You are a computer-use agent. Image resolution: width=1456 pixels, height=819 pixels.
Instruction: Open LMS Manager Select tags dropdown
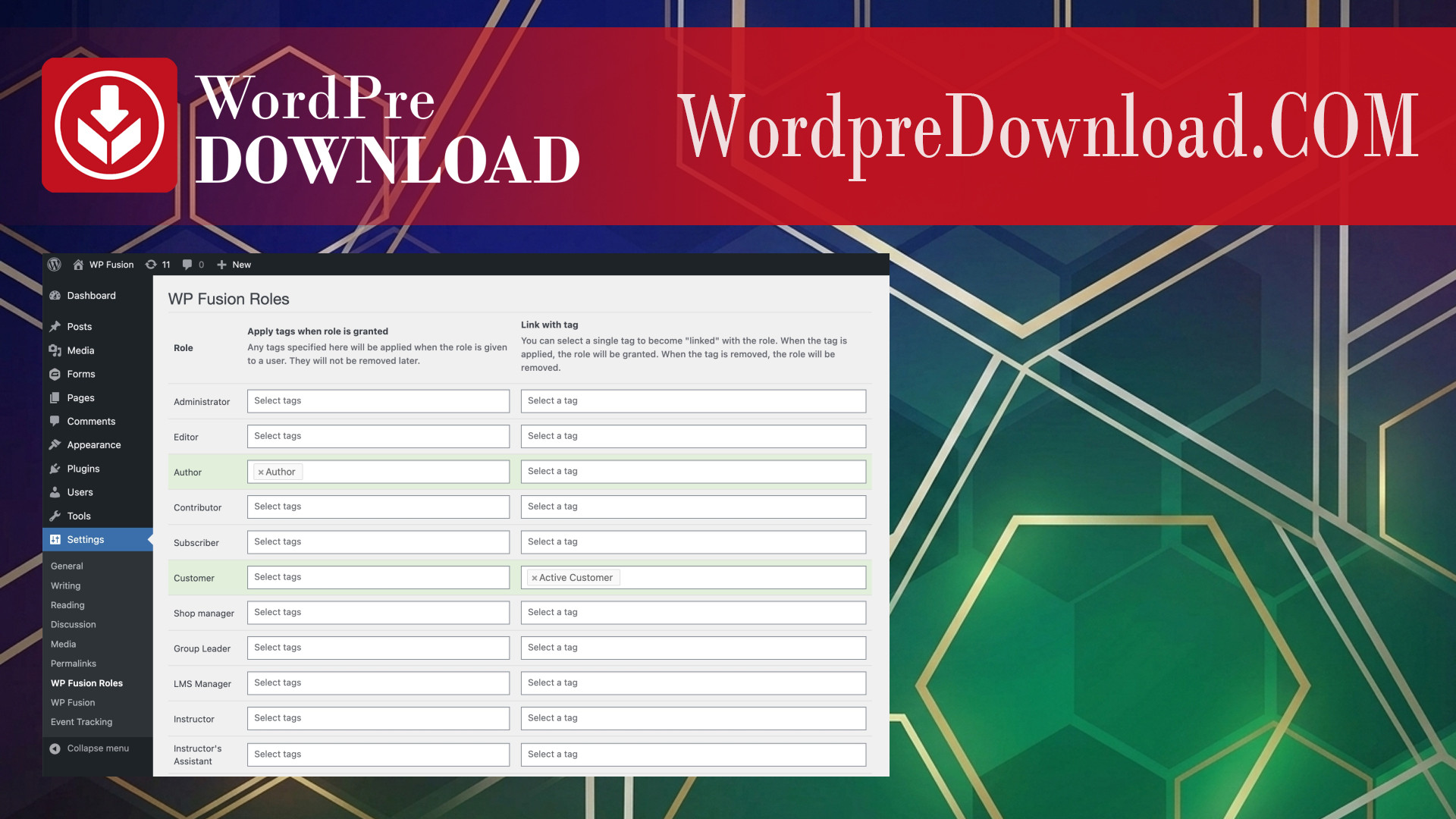click(378, 683)
